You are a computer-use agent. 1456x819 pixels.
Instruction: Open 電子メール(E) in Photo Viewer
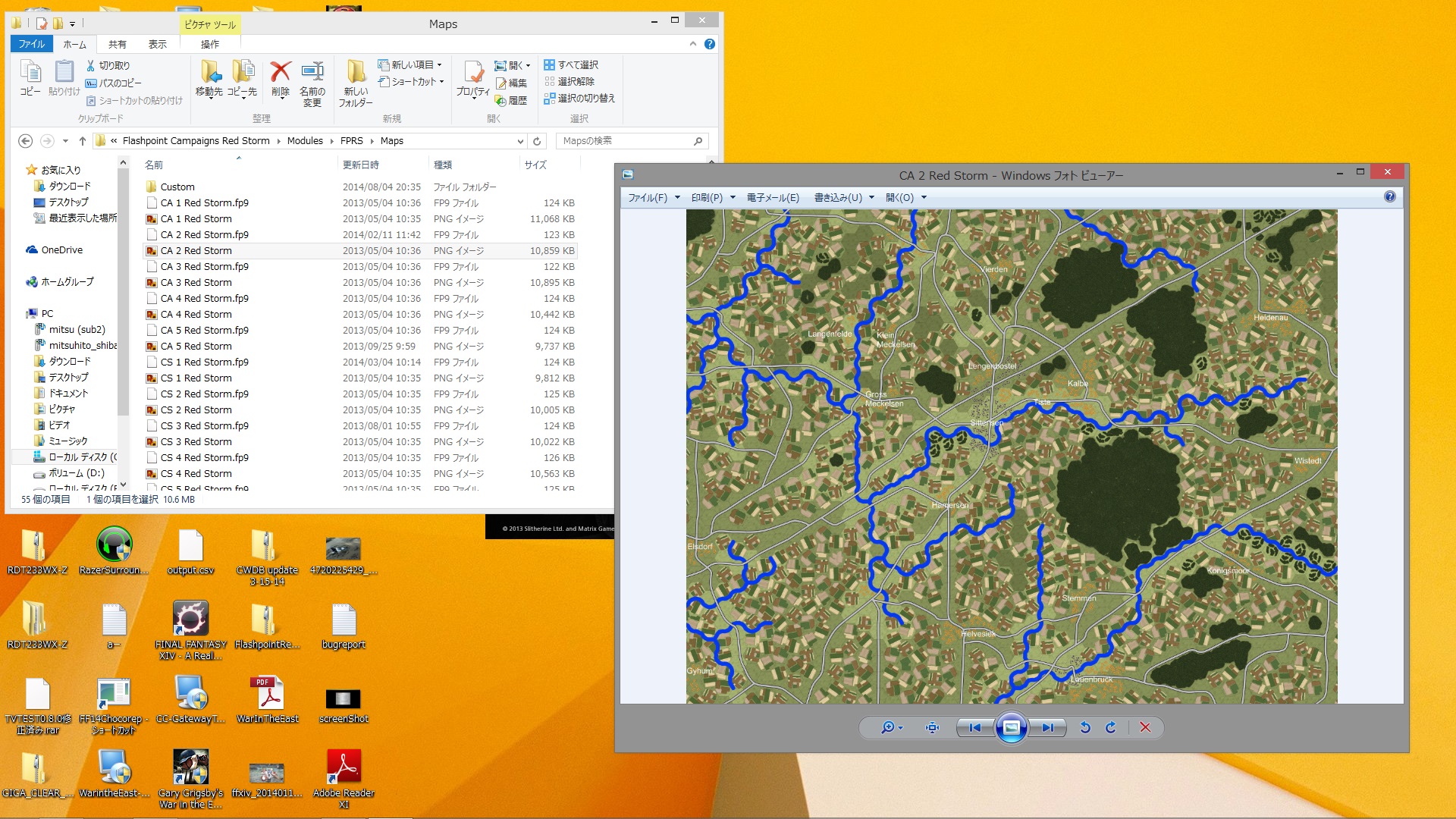click(773, 197)
